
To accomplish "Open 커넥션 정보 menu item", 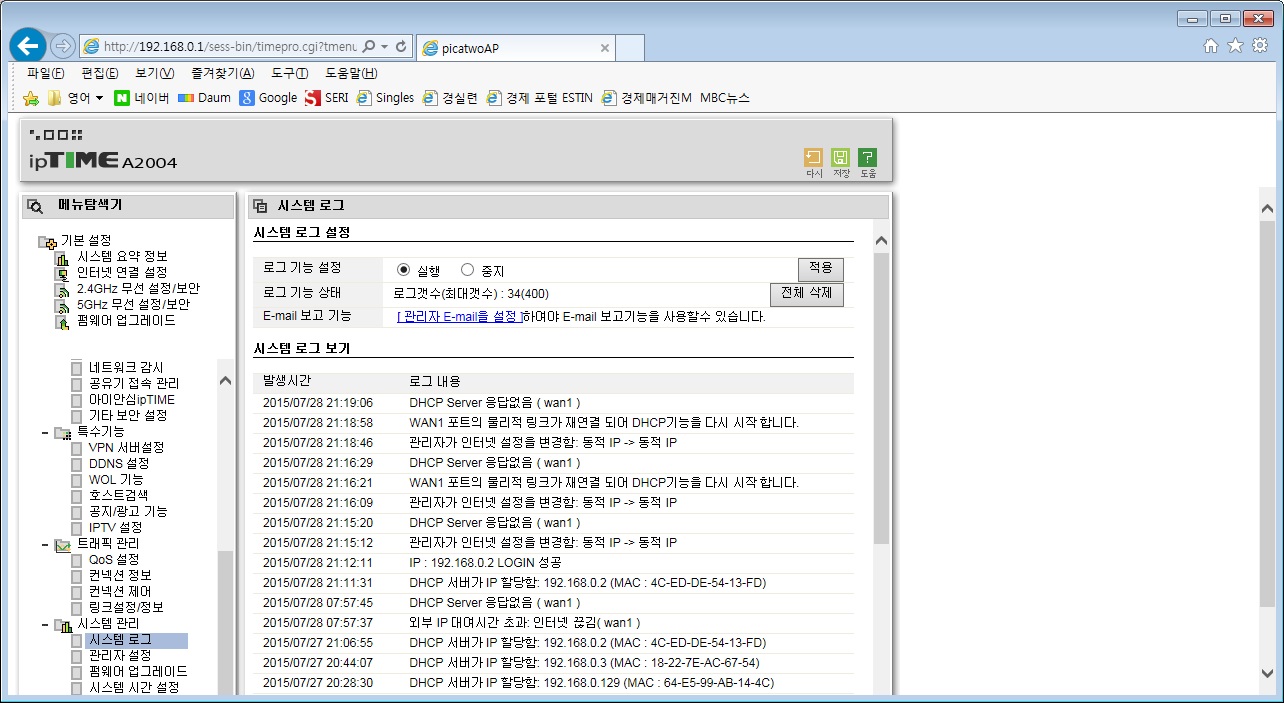I will pyautogui.click(x=120, y=576).
